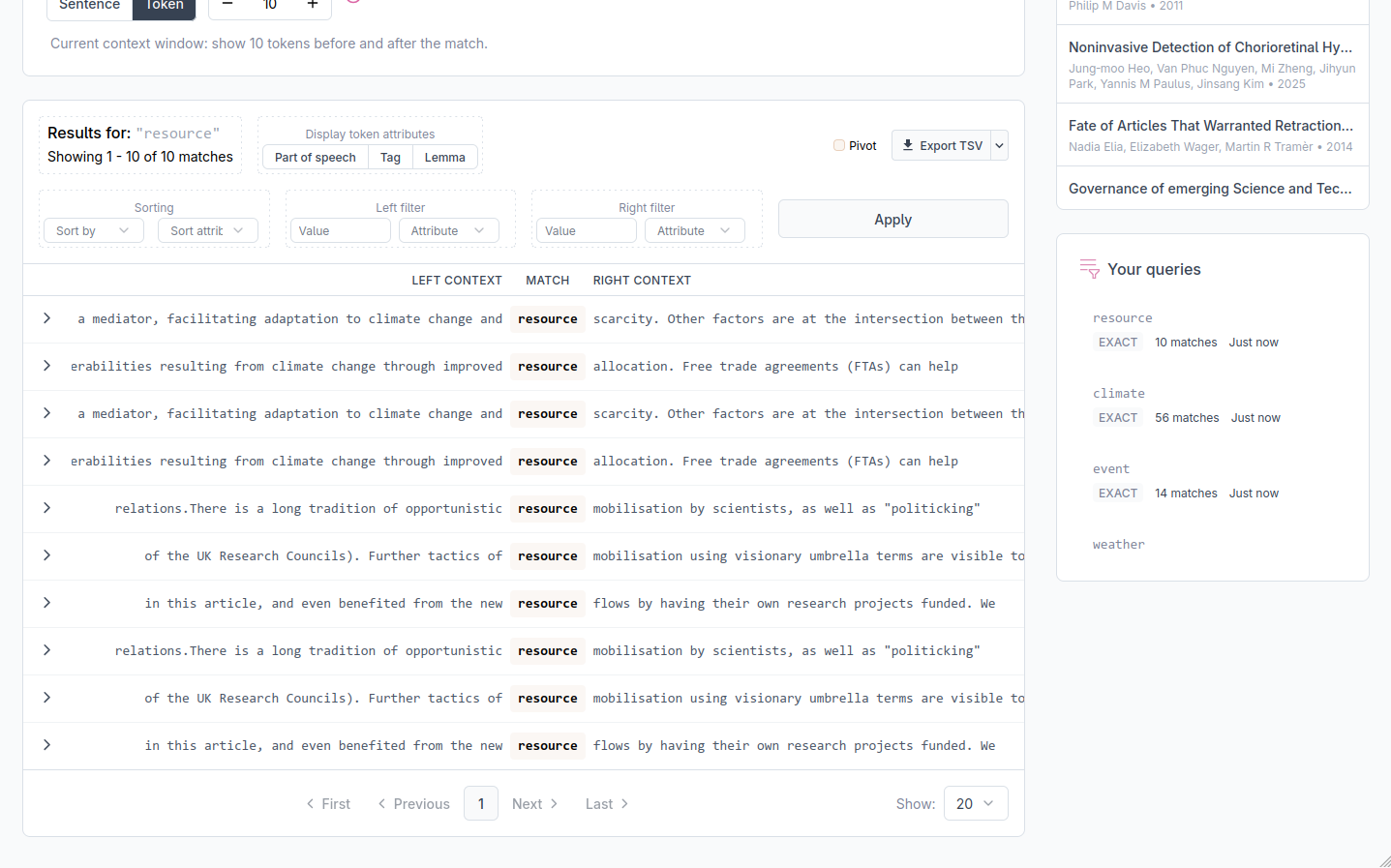
Task: Expand the last 'resource flows' result row
Action: (x=46, y=745)
